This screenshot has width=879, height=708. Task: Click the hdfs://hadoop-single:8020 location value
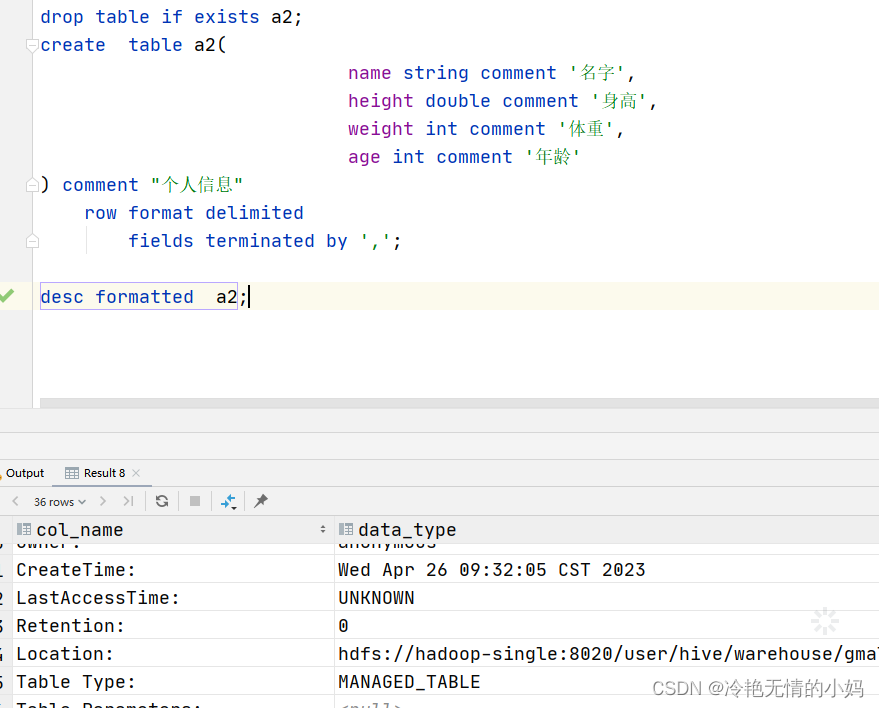coord(608,654)
